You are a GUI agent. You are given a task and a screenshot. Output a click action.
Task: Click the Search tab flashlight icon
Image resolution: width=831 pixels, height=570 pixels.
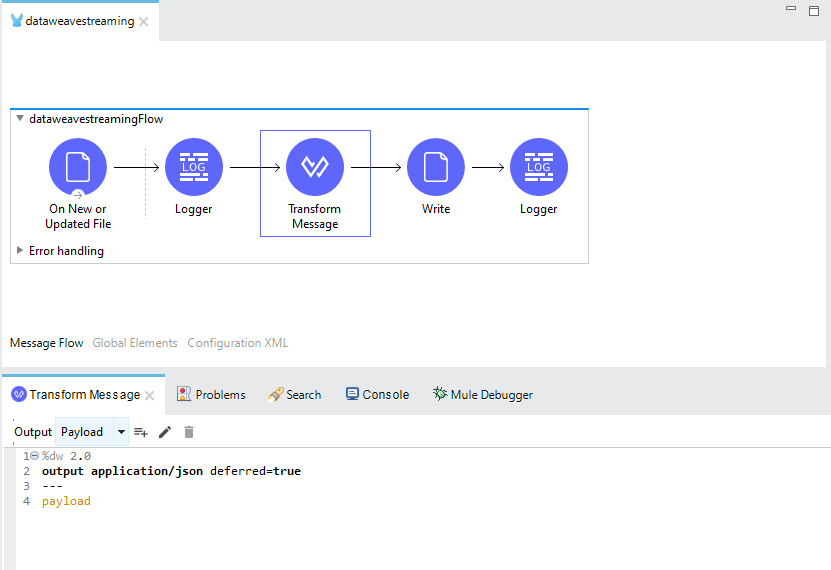(x=275, y=394)
